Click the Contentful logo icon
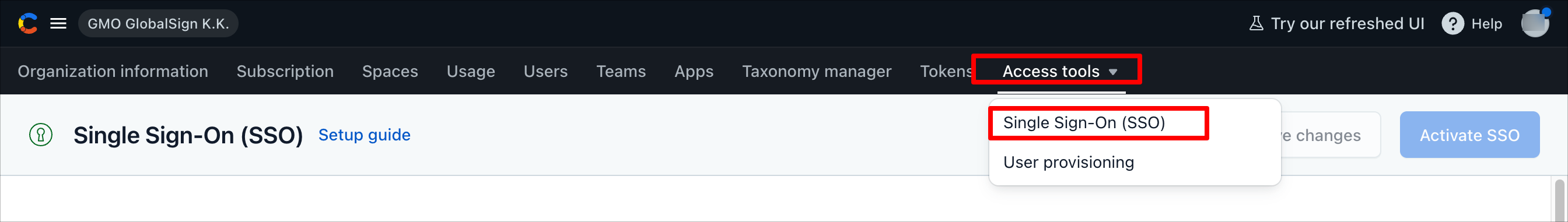This screenshot has height=222, width=1568. point(28,24)
